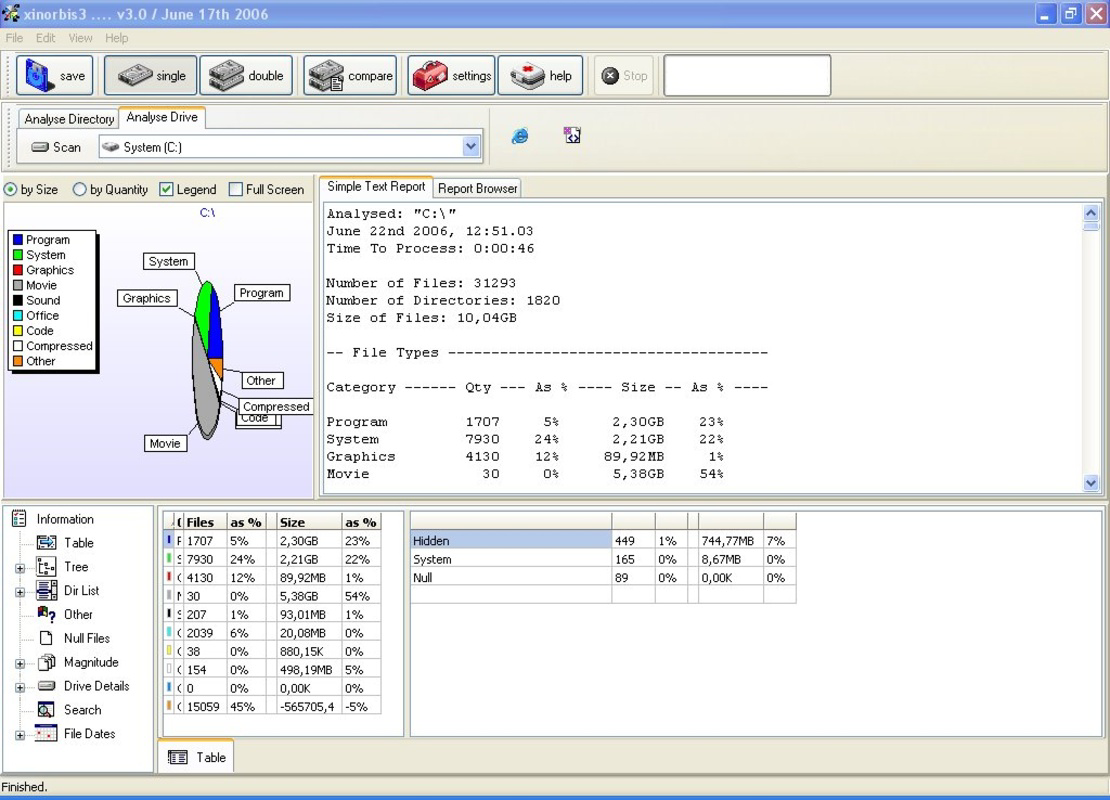Open the help toolbar button
The image size is (1110, 800).
[540, 75]
